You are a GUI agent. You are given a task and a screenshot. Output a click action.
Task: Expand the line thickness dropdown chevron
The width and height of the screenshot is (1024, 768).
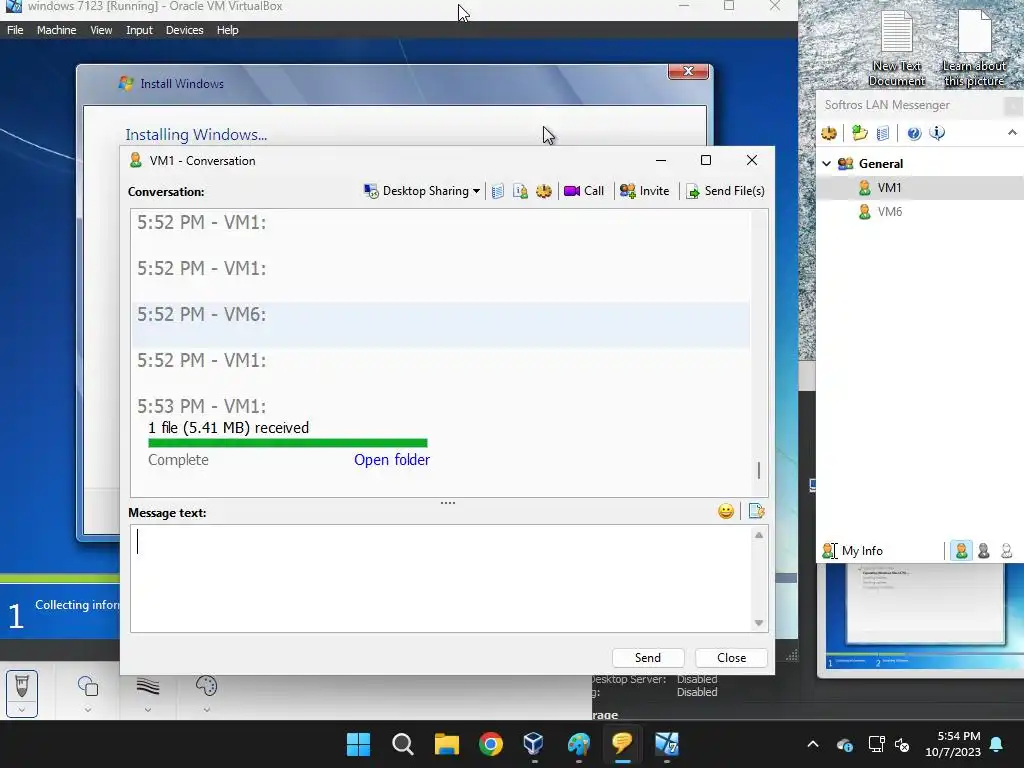pyautogui.click(x=148, y=710)
